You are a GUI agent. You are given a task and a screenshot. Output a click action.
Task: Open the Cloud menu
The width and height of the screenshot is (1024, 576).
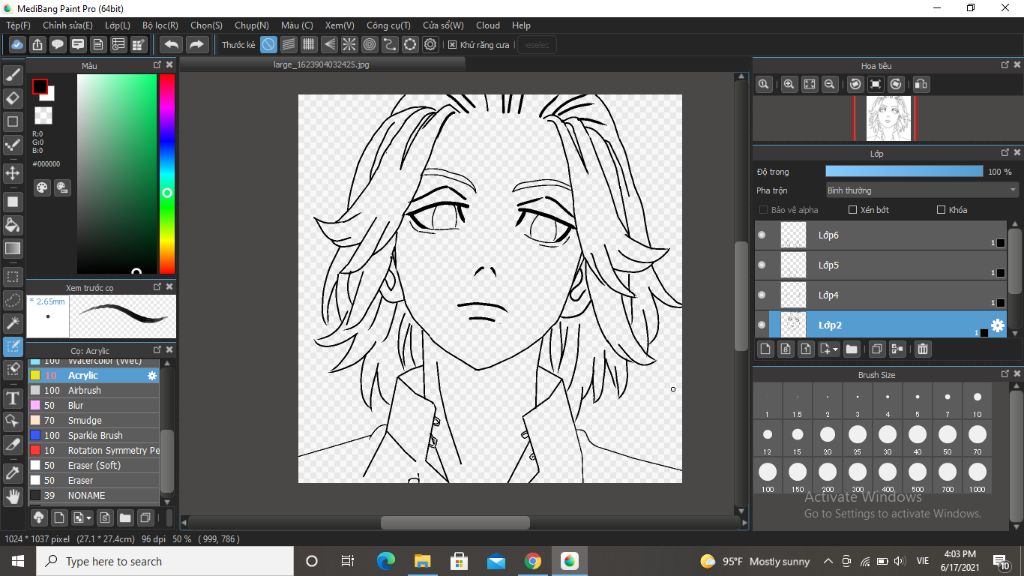coord(488,25)
